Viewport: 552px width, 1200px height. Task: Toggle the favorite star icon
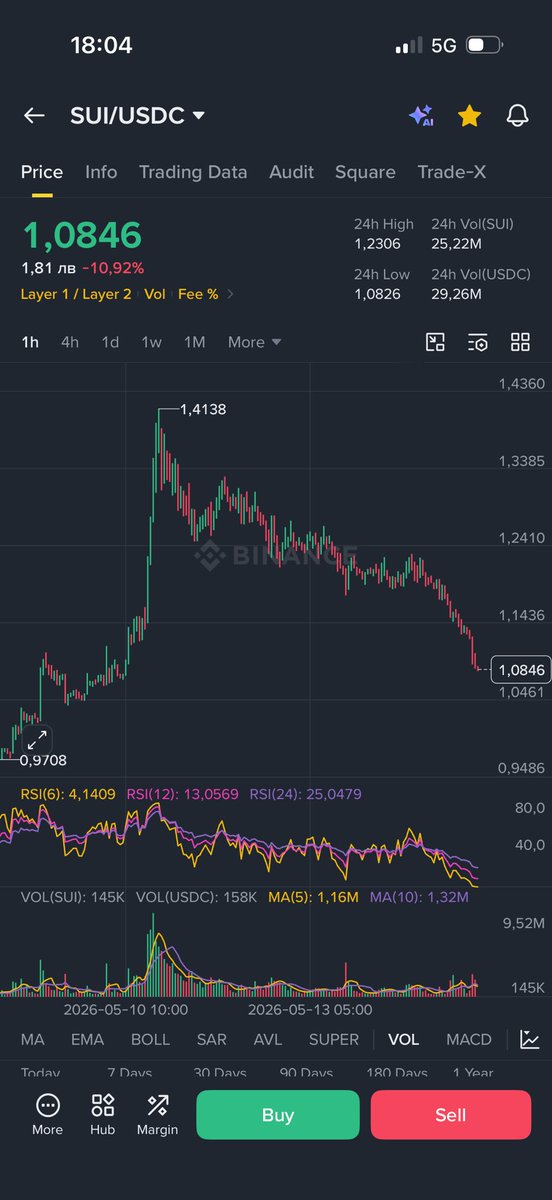(469, 116)
